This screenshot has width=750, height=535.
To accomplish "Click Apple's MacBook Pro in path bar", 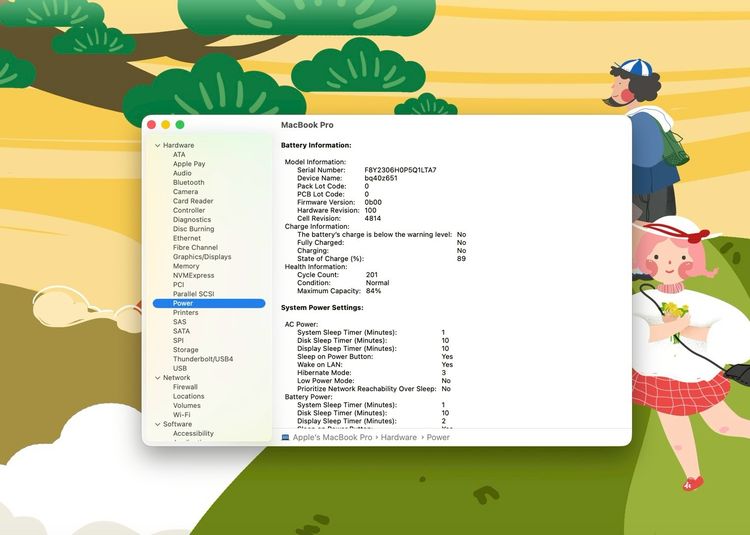I will click(332, 437).
